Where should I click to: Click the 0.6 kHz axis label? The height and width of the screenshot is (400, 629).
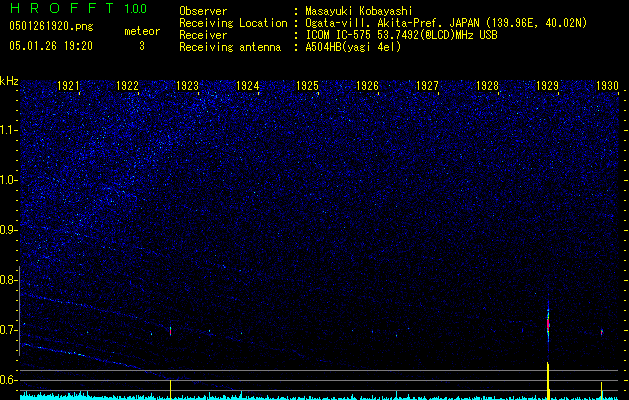(x=8, y=380)
